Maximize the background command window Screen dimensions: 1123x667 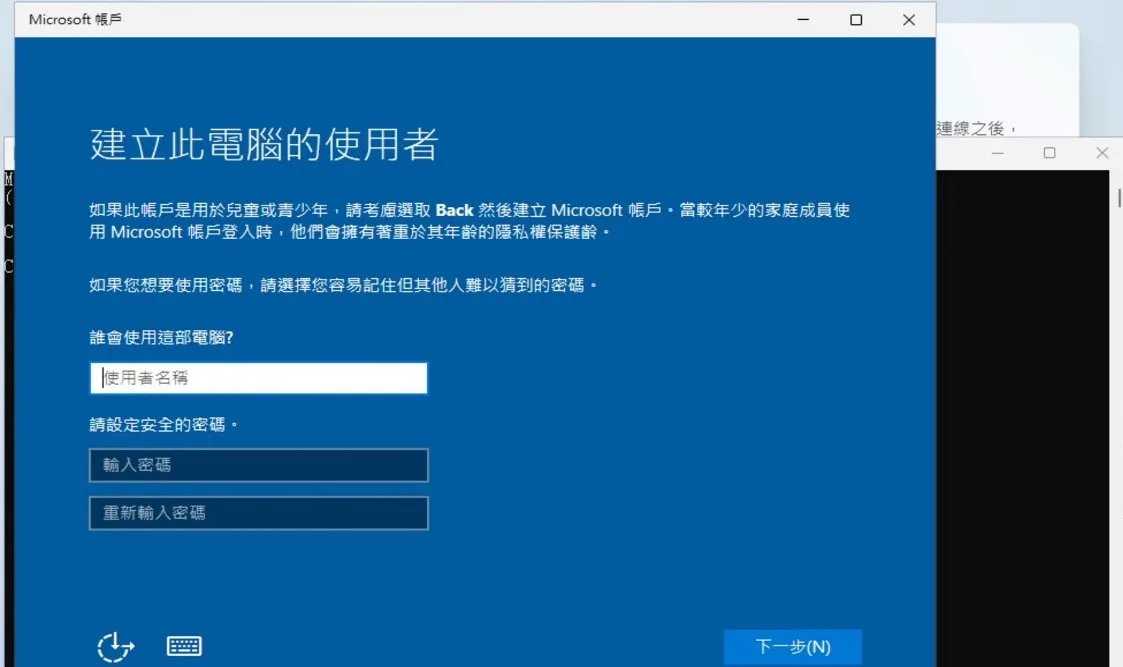point(1049,153)
